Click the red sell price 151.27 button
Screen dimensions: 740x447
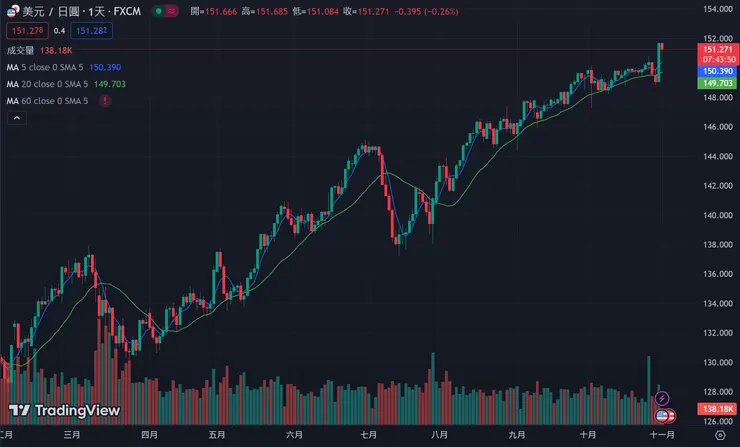pos(26,31)
